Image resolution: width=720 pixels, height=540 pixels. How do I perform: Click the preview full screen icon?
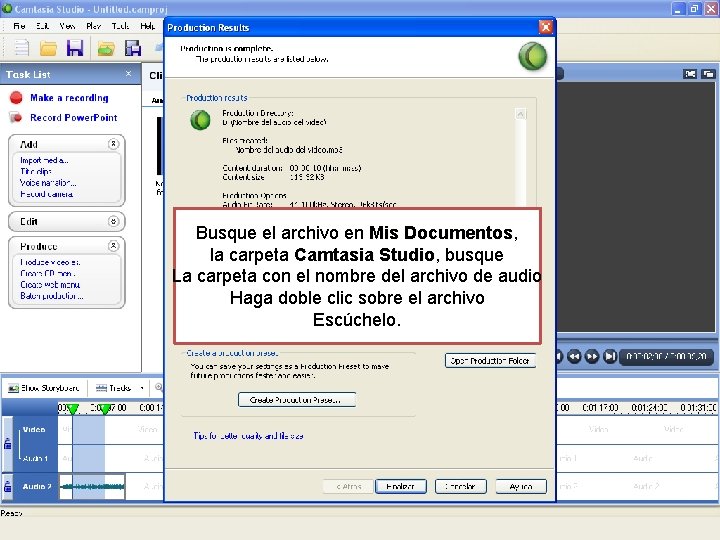(690, 74)
